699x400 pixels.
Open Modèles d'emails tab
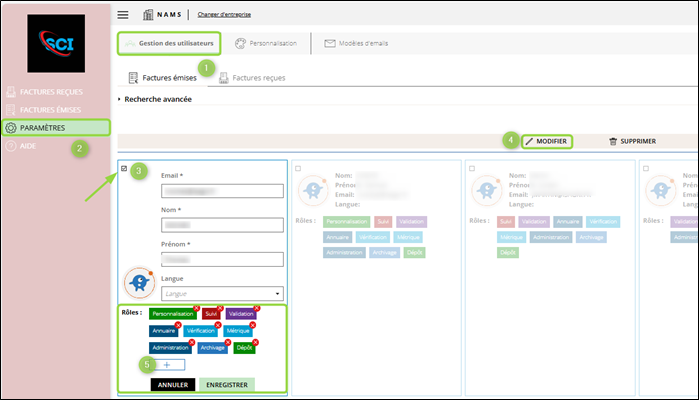tap(356, 44)
